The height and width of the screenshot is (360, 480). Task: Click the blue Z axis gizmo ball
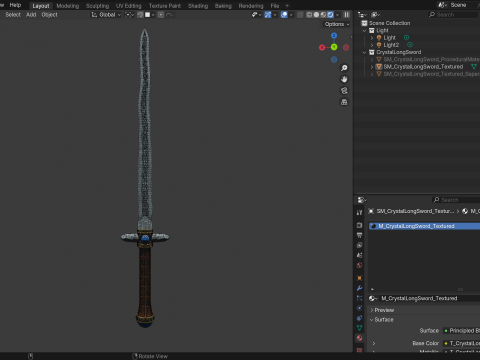click(334, 36)
